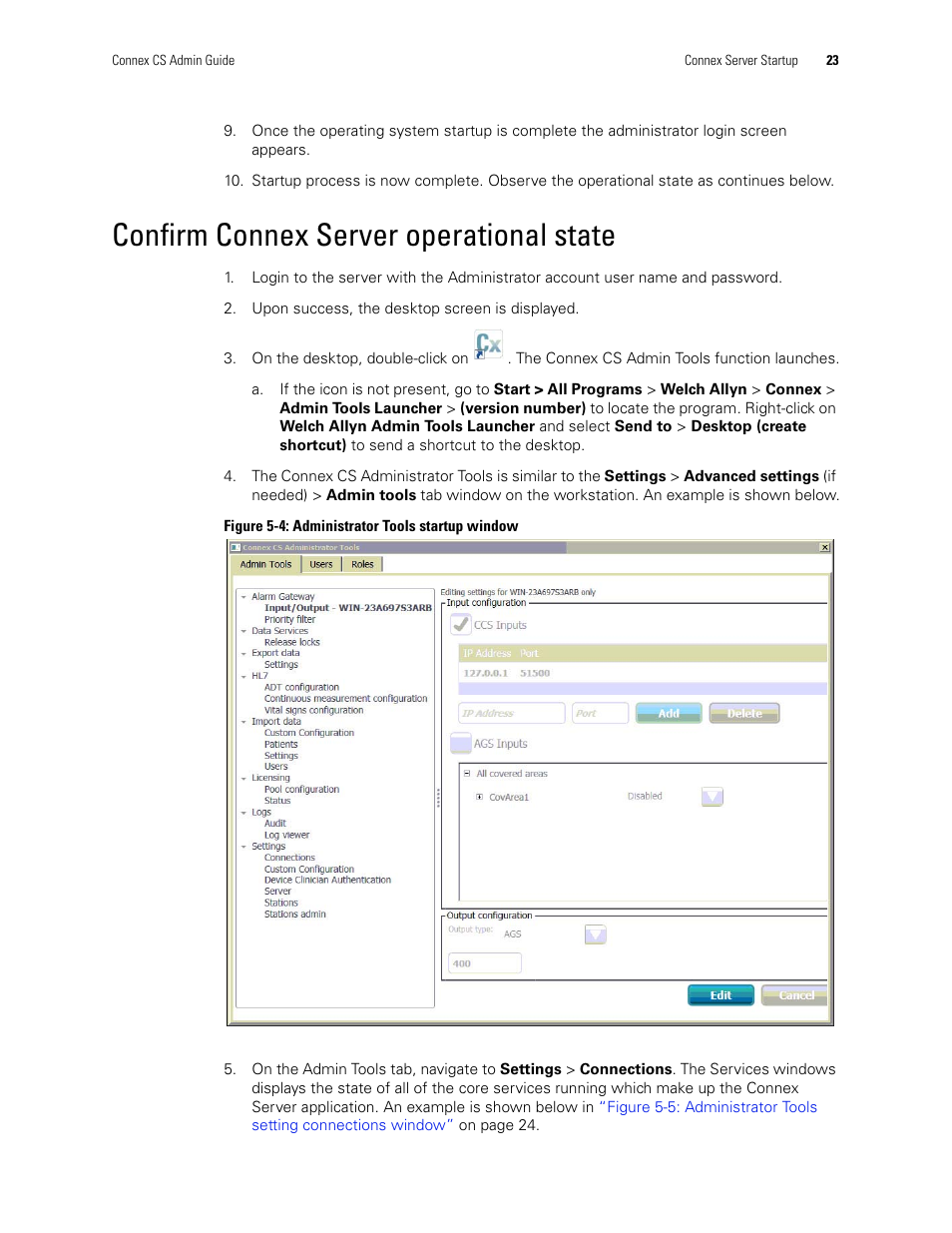
Task: Select Input/Output - WIN-23A697S3ARB tree item
Action: [348, 608]
